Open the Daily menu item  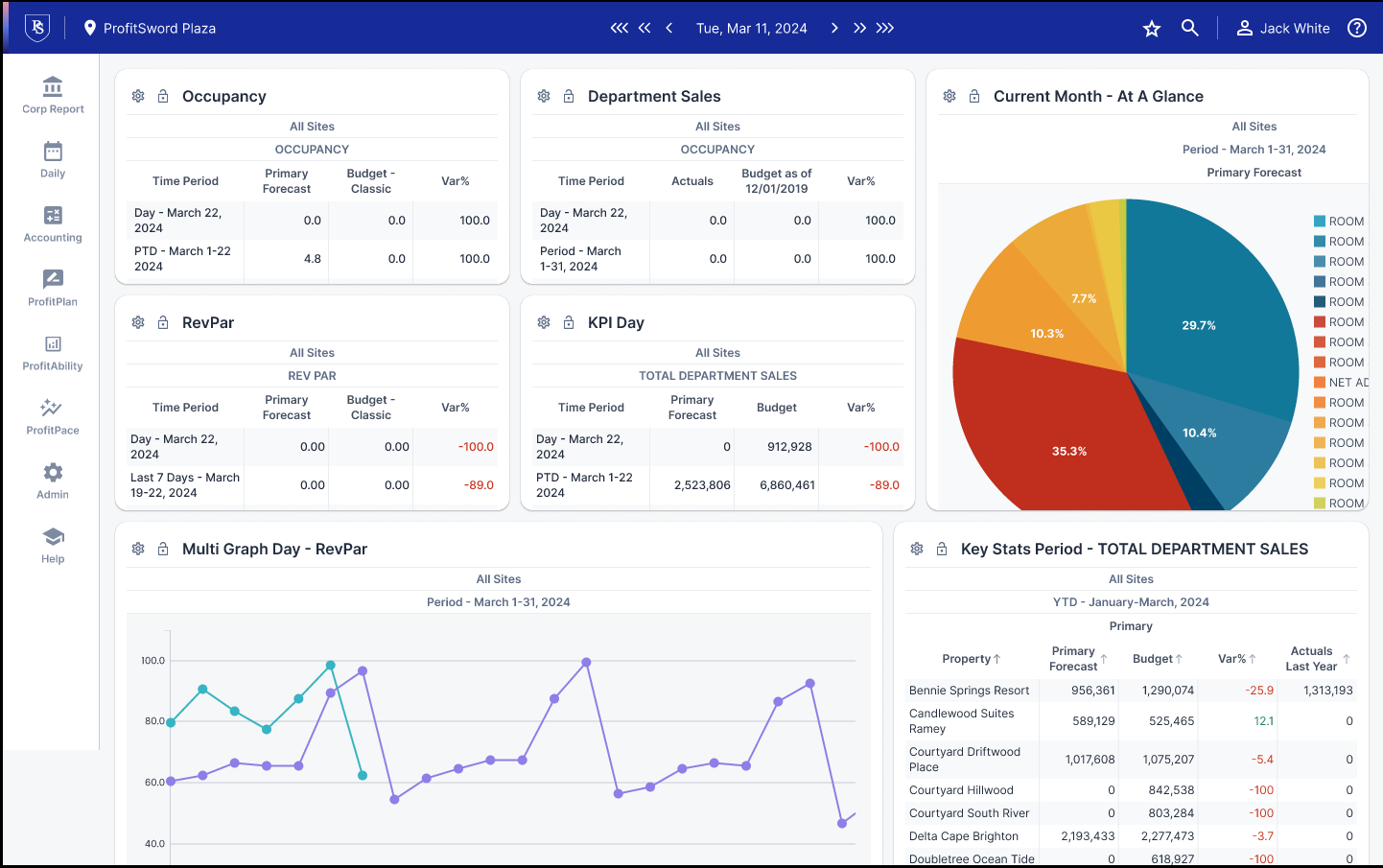53,160
